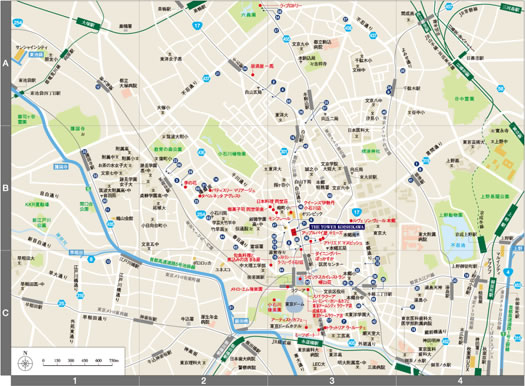Screen dimensions: 525x386
Task: Click the grid row label B
Action: tap(5, 188)
